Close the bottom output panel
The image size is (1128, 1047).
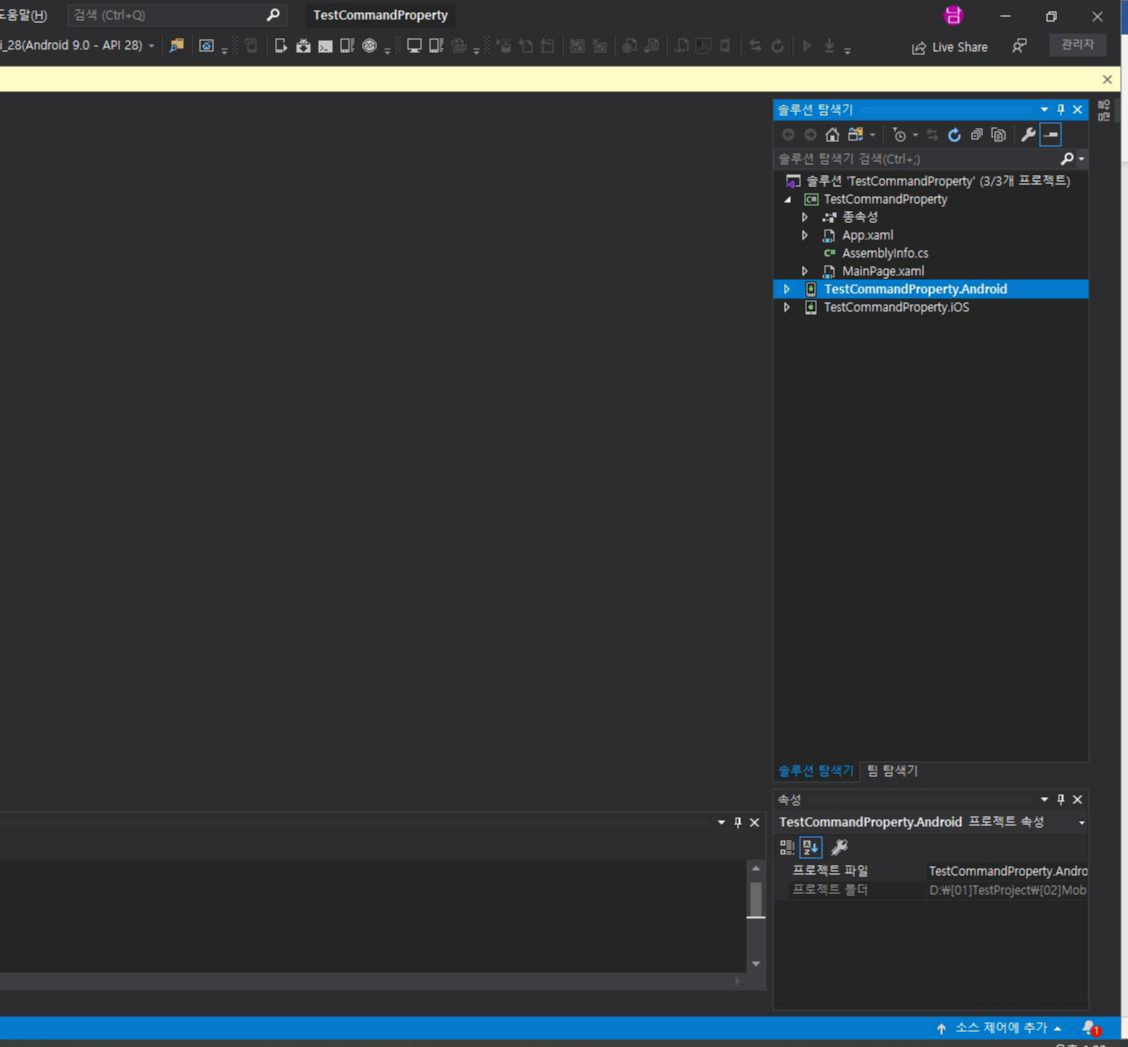tap(755, 822)
